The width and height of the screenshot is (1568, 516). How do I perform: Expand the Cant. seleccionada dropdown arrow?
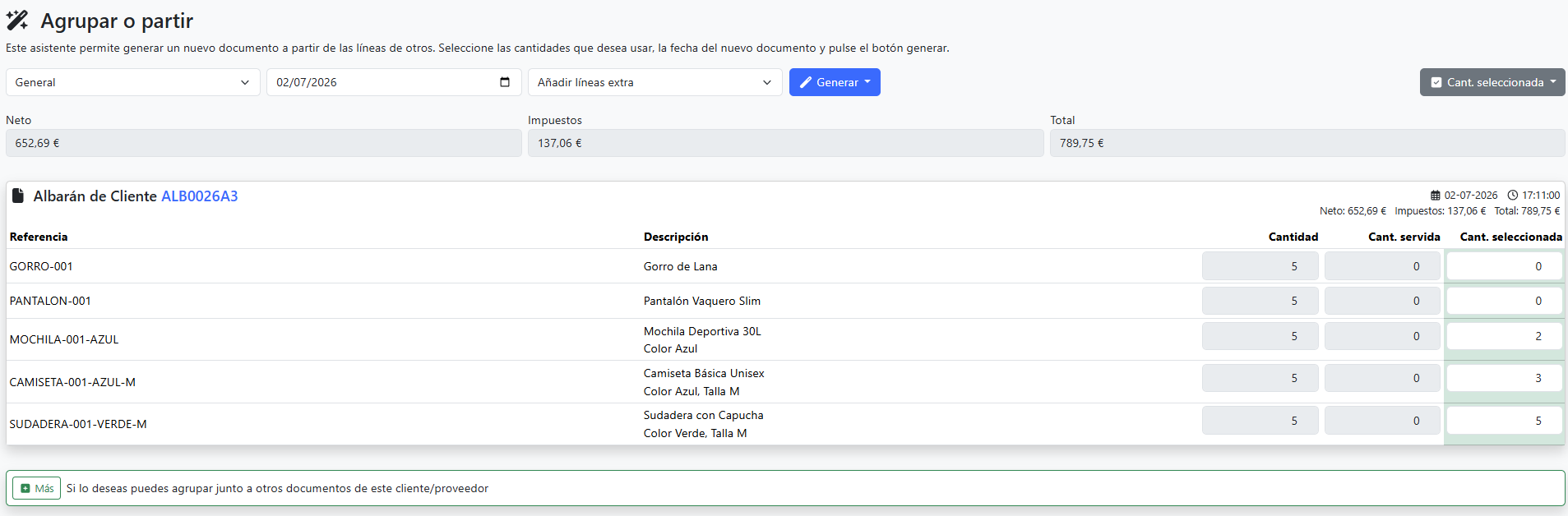(1553, 82)
